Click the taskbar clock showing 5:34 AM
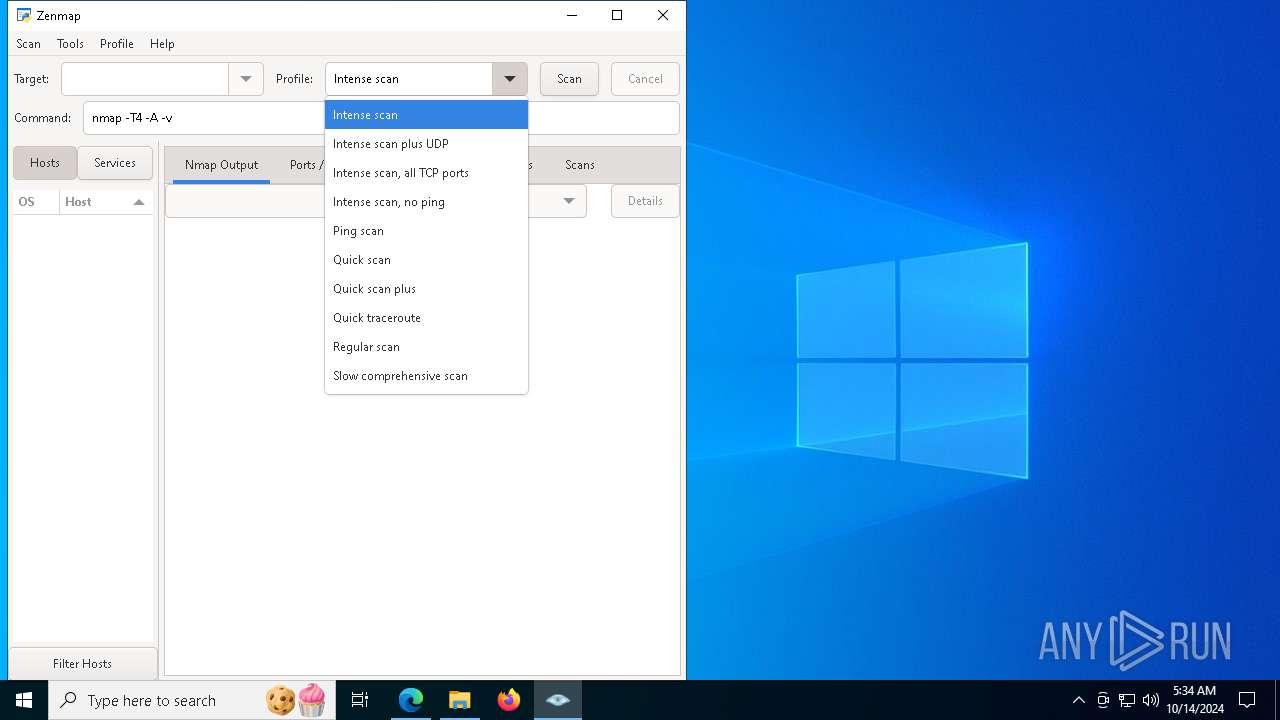Image resolution: width=1280 pixels, height=720 pixels. pyautogui.click(x=1194, y=700)
